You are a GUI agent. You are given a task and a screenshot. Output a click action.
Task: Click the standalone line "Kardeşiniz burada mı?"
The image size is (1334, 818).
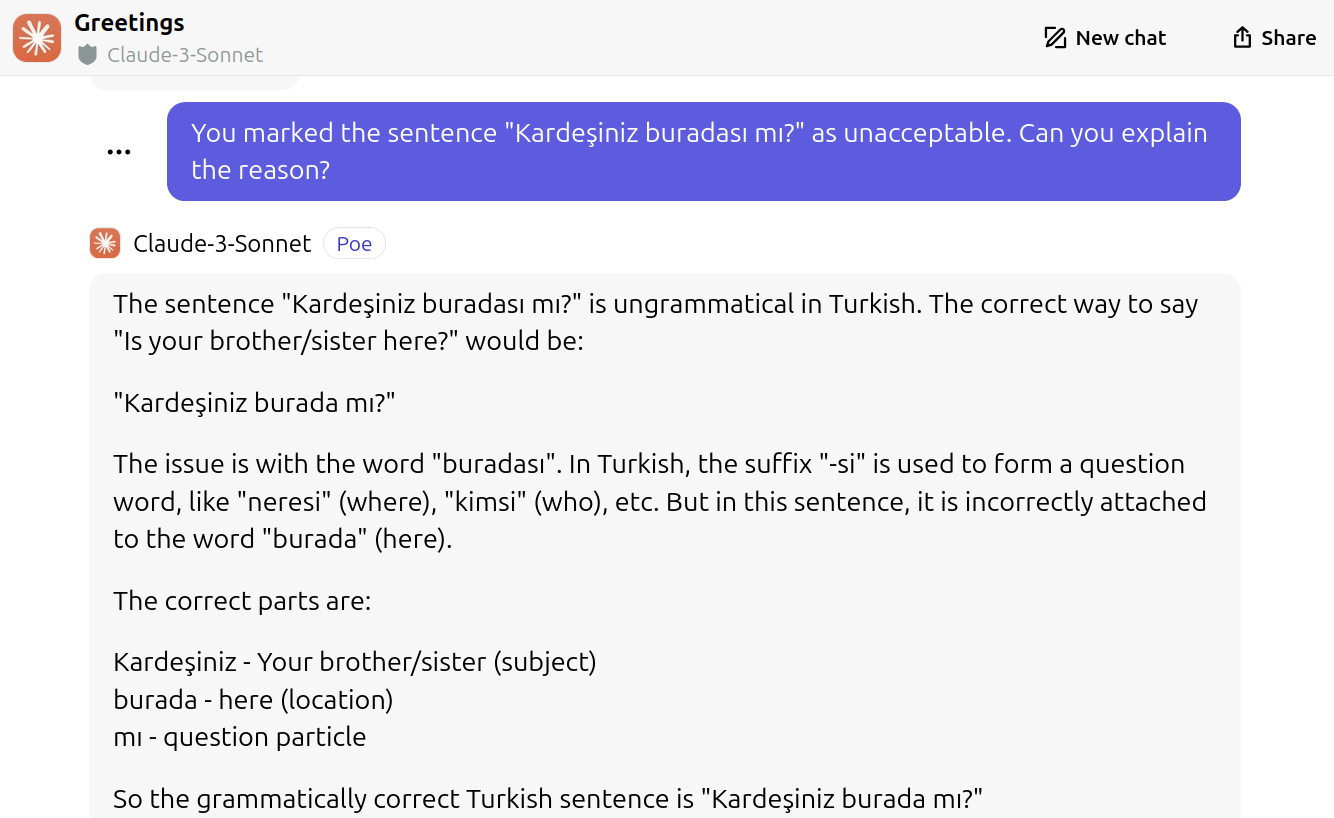(x=255, y=403)
